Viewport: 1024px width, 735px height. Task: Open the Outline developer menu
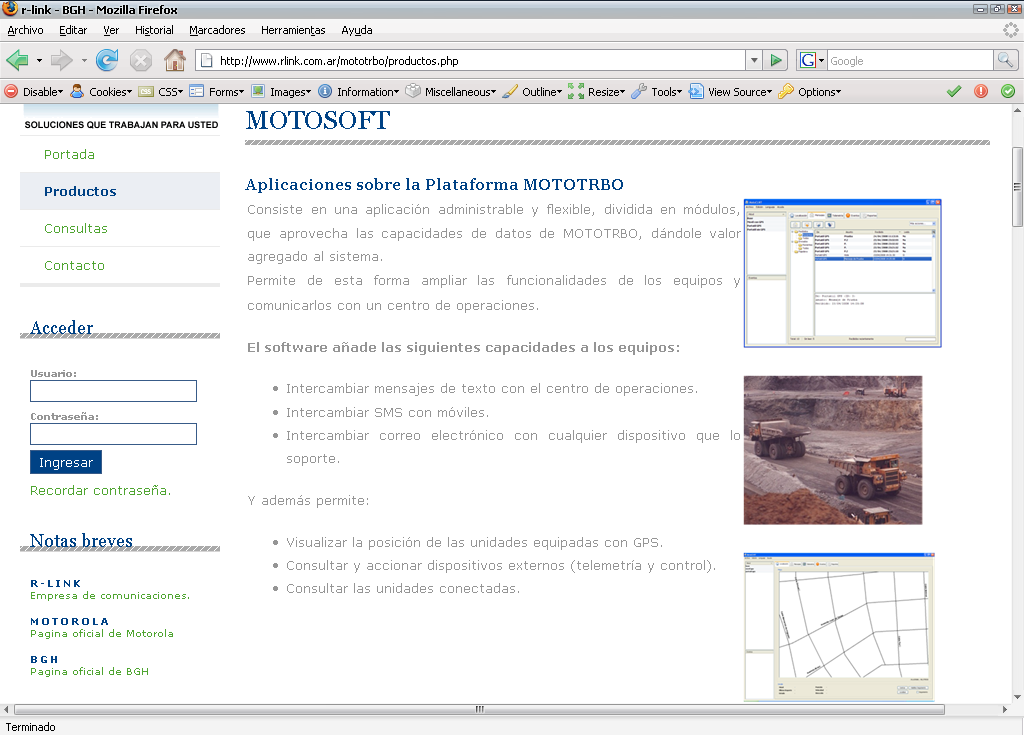tap(532, 91)
